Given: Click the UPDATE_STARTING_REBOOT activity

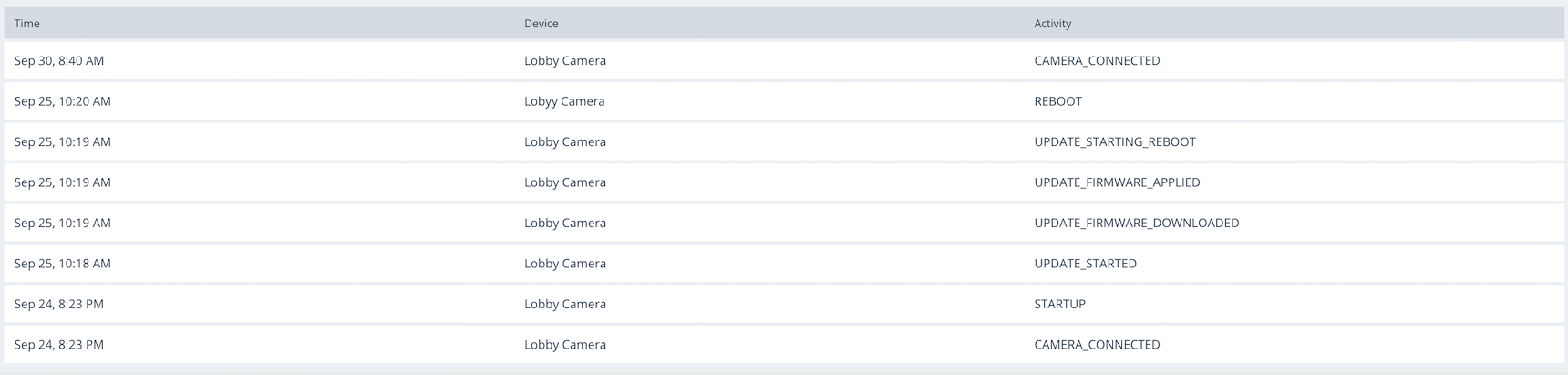Looking at the screenshot, I should point(1115,142).
